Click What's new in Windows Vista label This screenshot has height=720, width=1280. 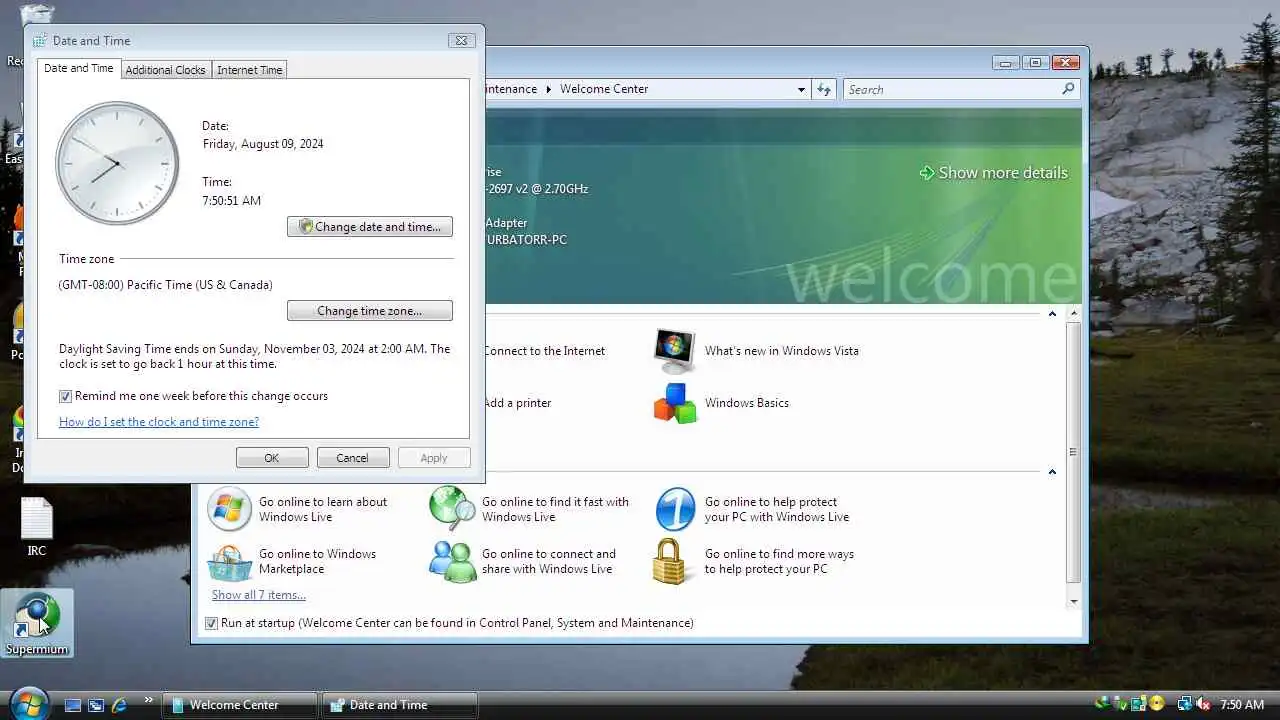pos(782,351)
